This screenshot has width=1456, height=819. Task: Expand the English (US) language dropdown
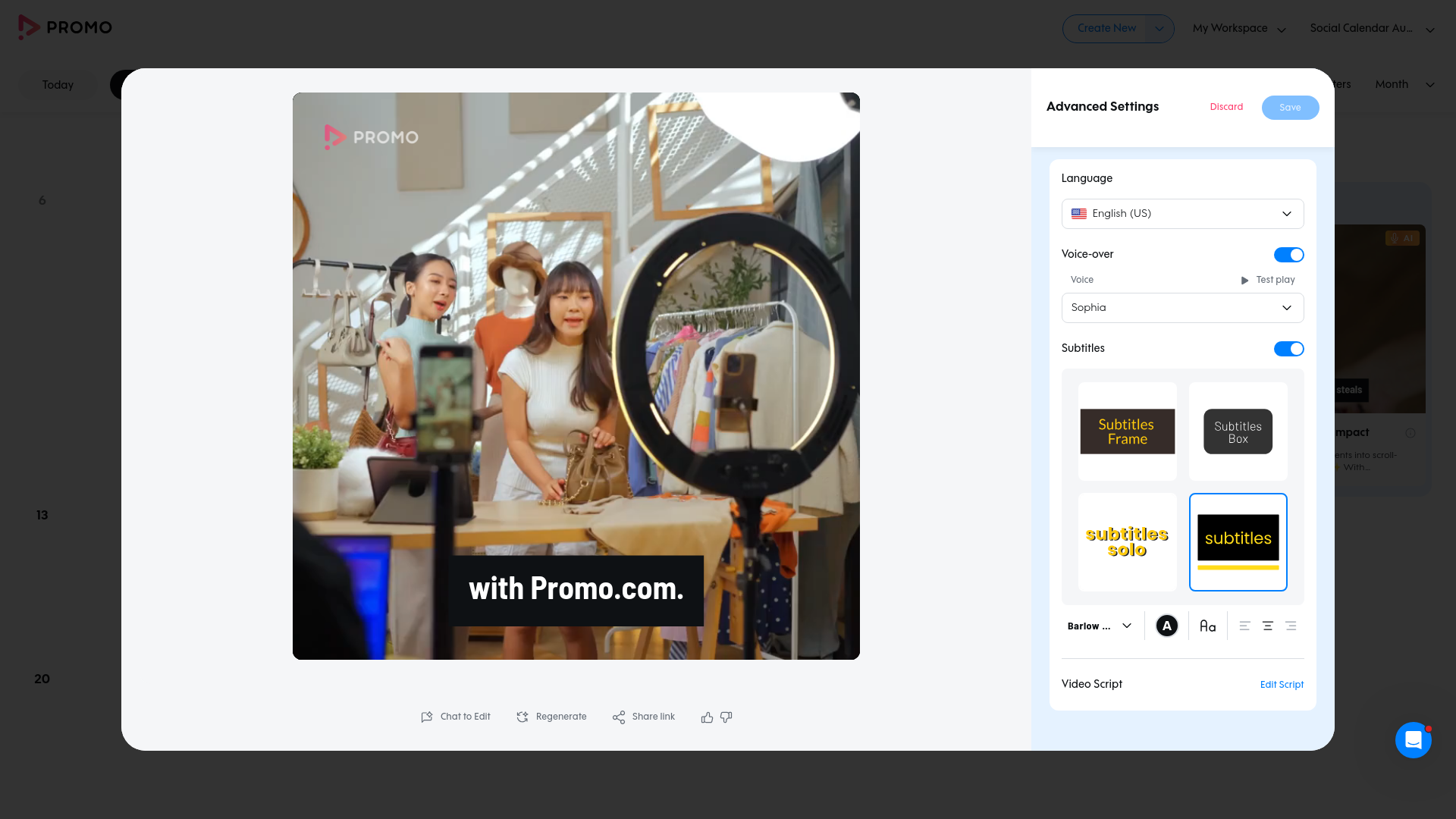tap(1182, 214)
